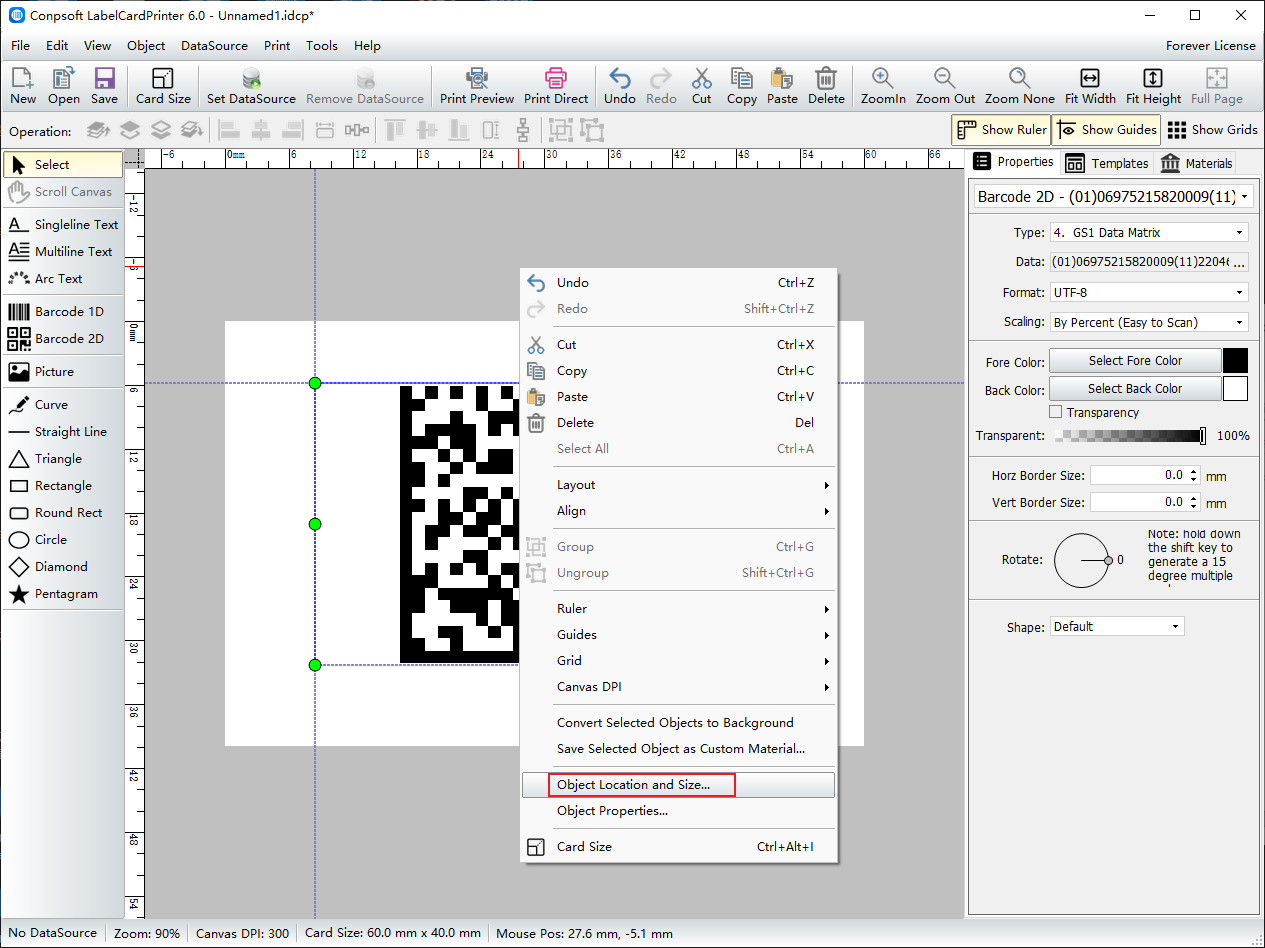
Task: Select the Round Rect tool
Action: click(62, 513)
